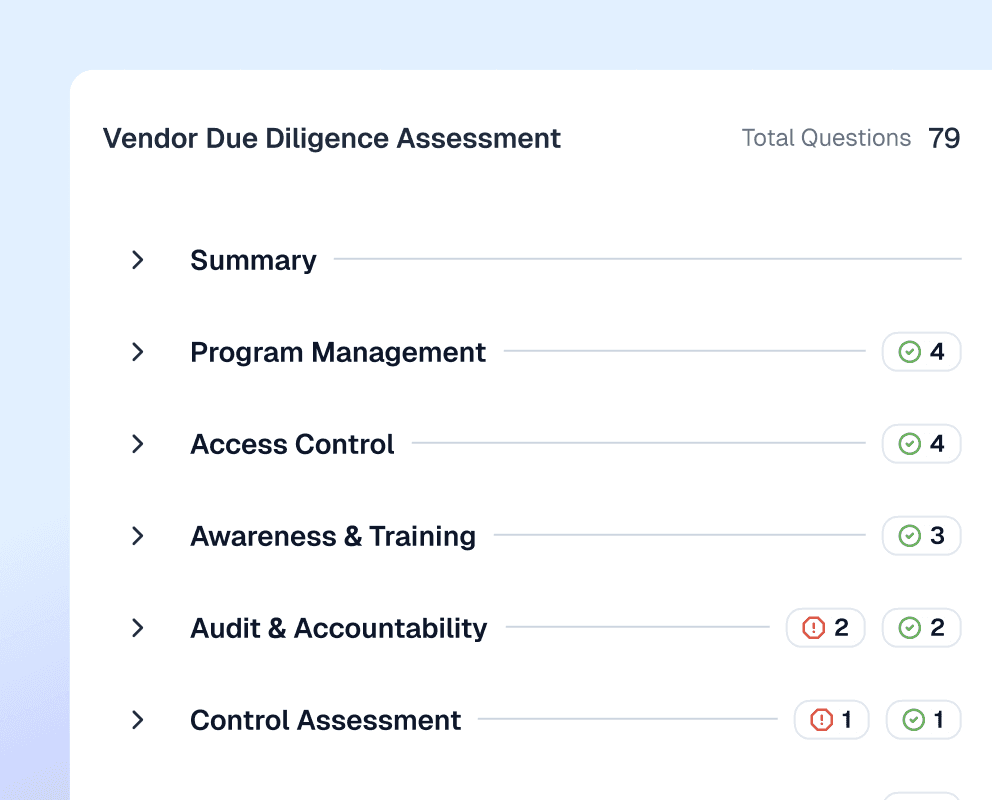Select the Access Control section title

point(292,444)
